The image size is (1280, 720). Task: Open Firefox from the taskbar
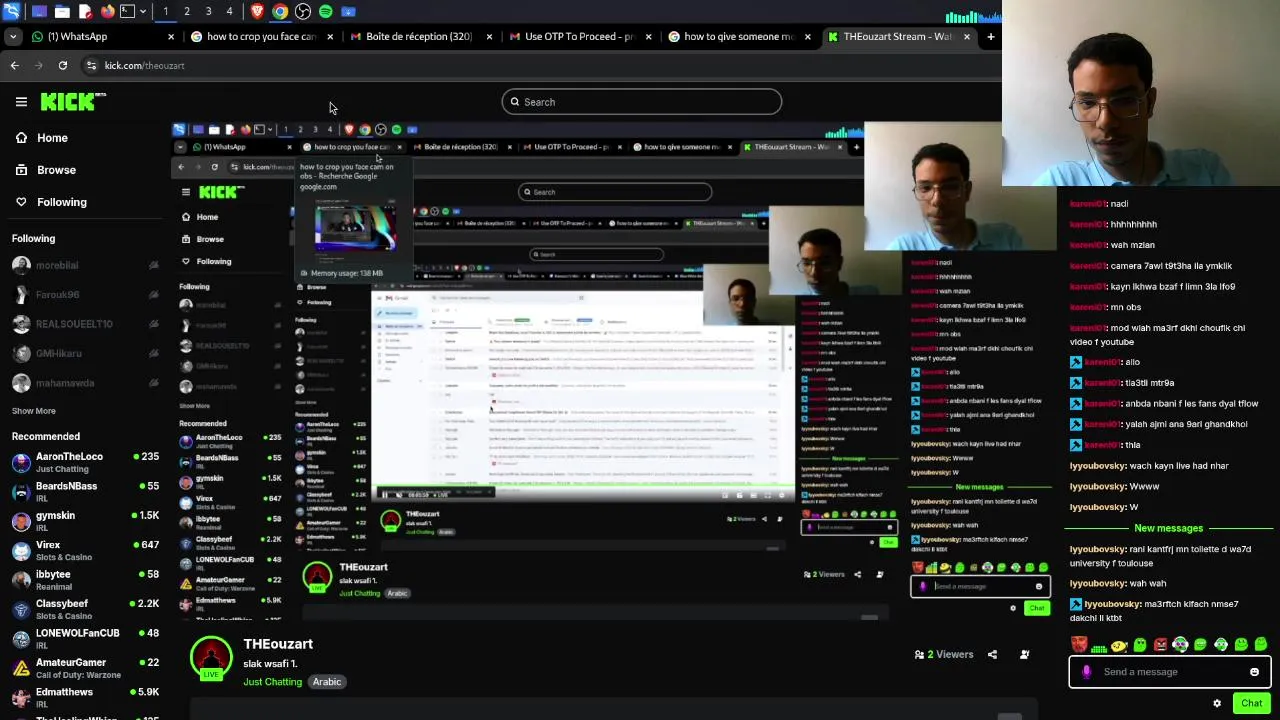tap(107, 12)
